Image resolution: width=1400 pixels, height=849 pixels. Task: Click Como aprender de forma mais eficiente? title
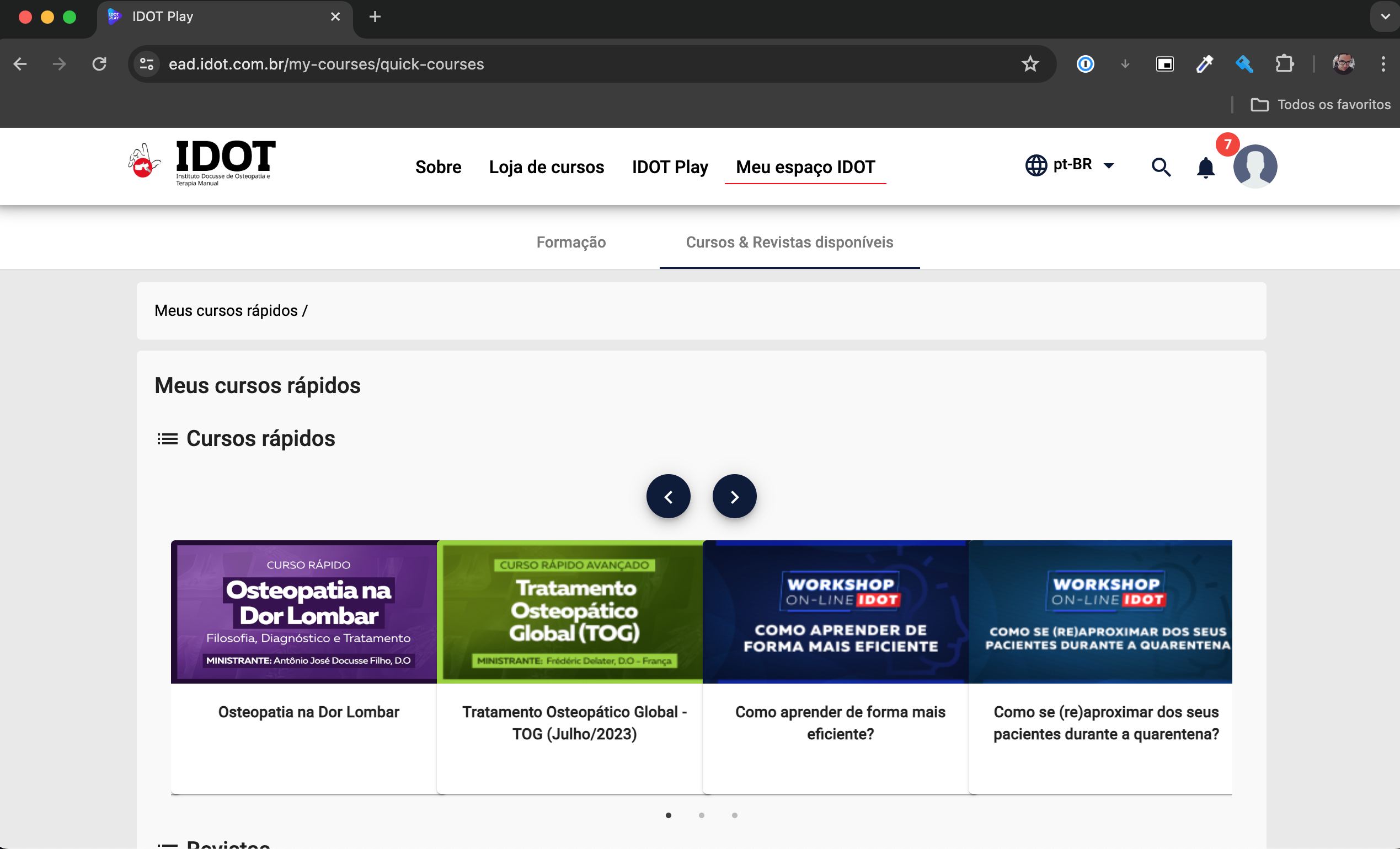(x=840, y=722)
